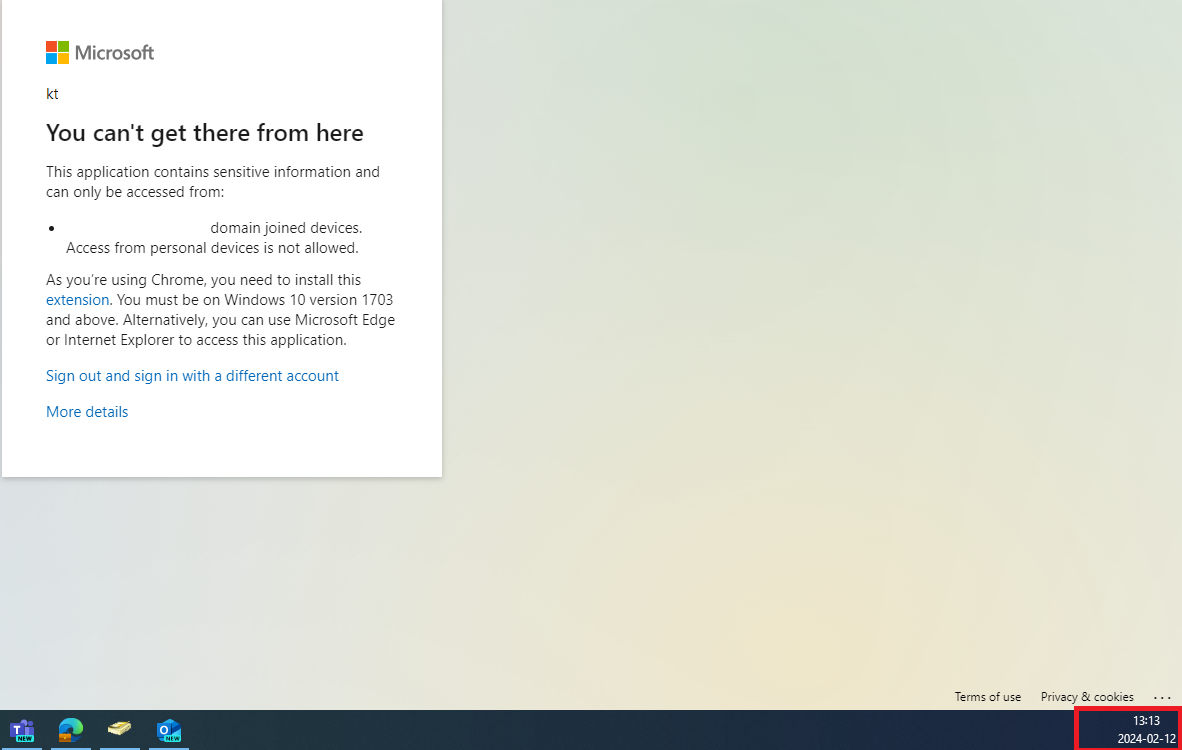Sign out and sign in with a different account

point(192,375)
